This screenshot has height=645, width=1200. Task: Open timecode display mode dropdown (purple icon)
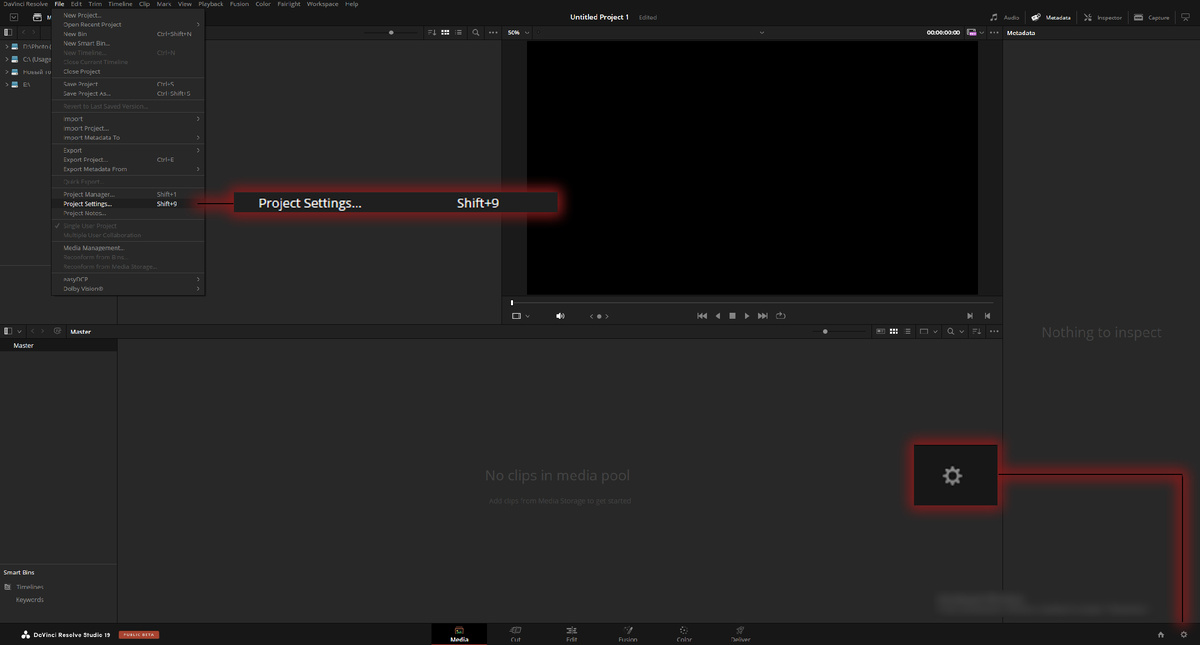[x=975, y=33]
